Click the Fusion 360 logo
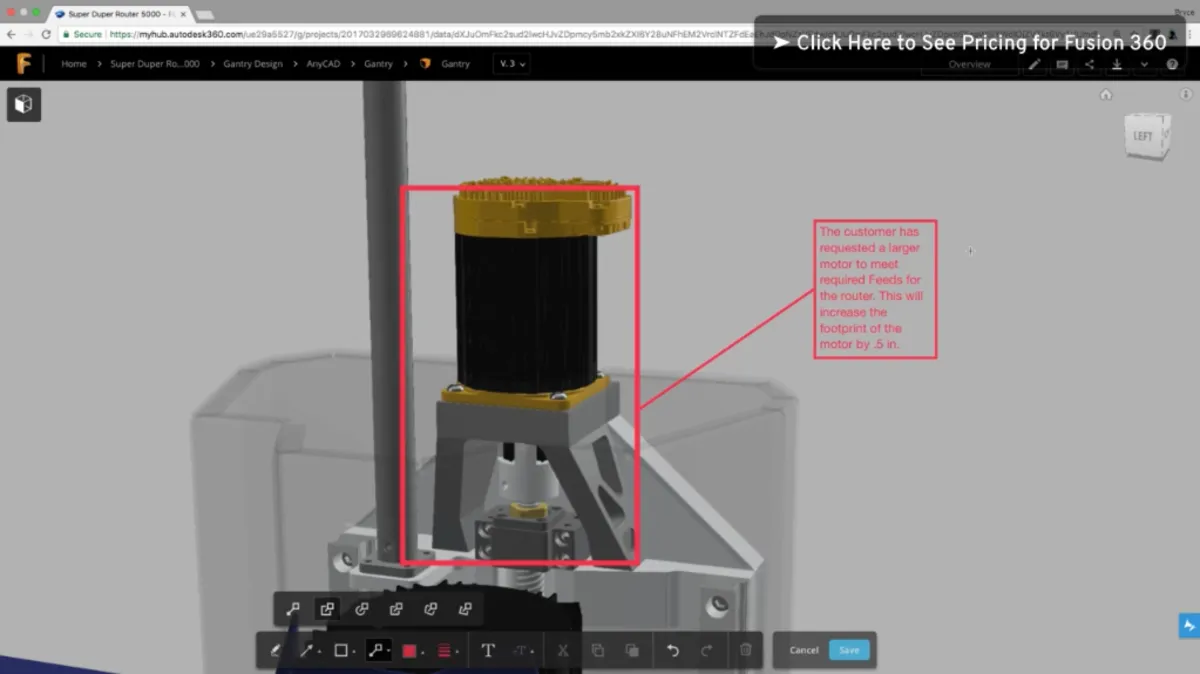 [24, 63]
